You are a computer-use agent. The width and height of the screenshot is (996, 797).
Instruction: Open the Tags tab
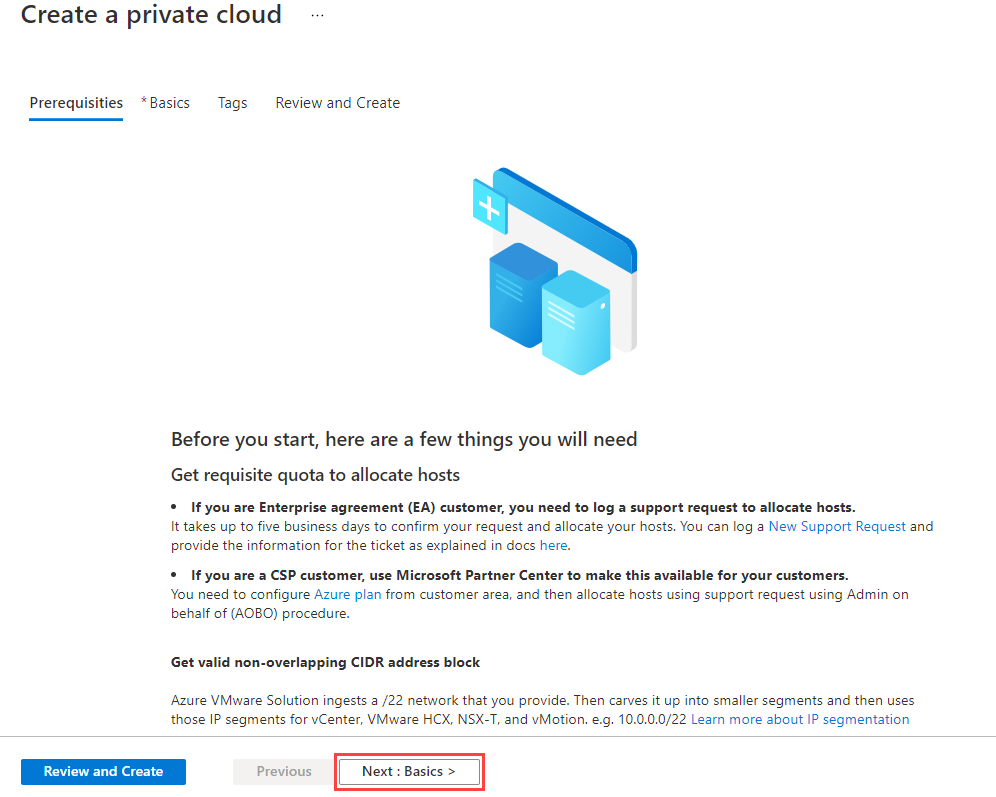[232, 103]
